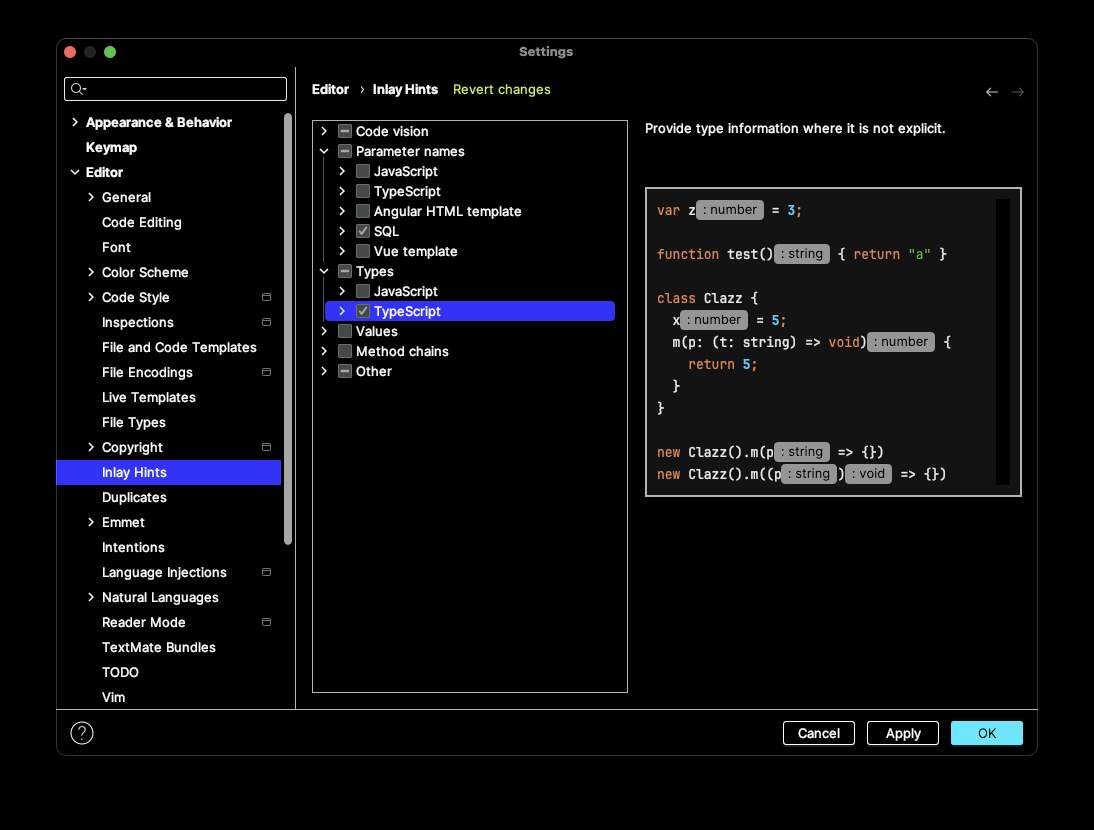Viewport: 1094px width, 830px height.
Task: Enable the Values checkbox
Action: click(x=345, y=331)
